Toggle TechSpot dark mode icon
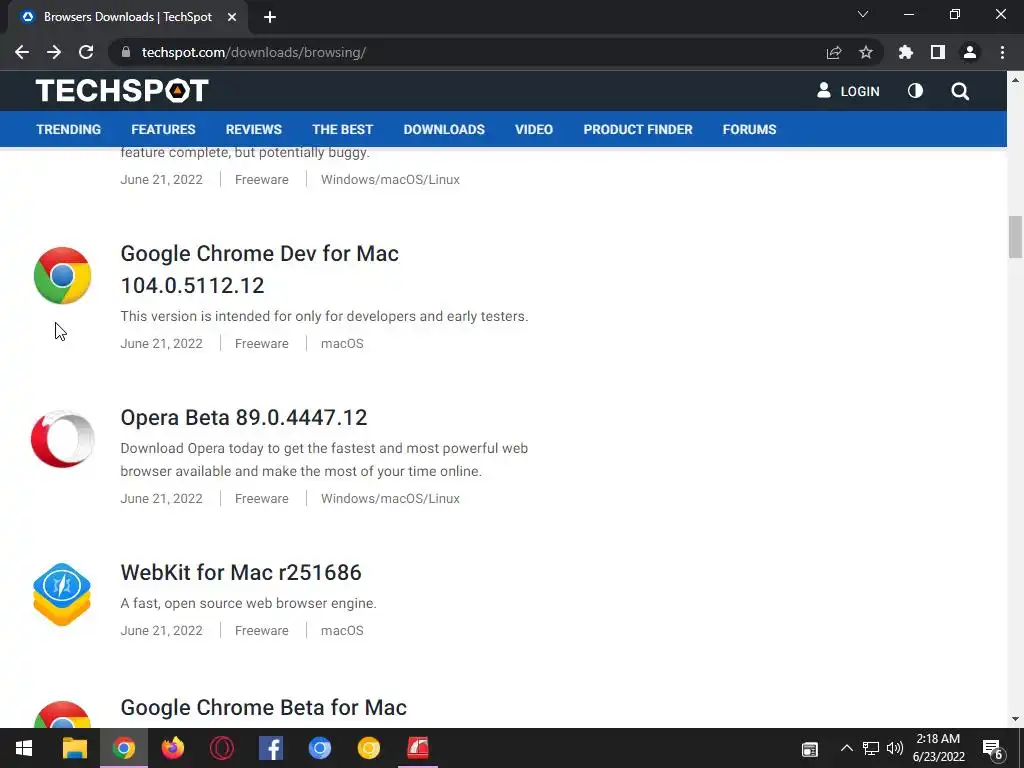Screen dimensions: 1024x768 tap(916, 91)
